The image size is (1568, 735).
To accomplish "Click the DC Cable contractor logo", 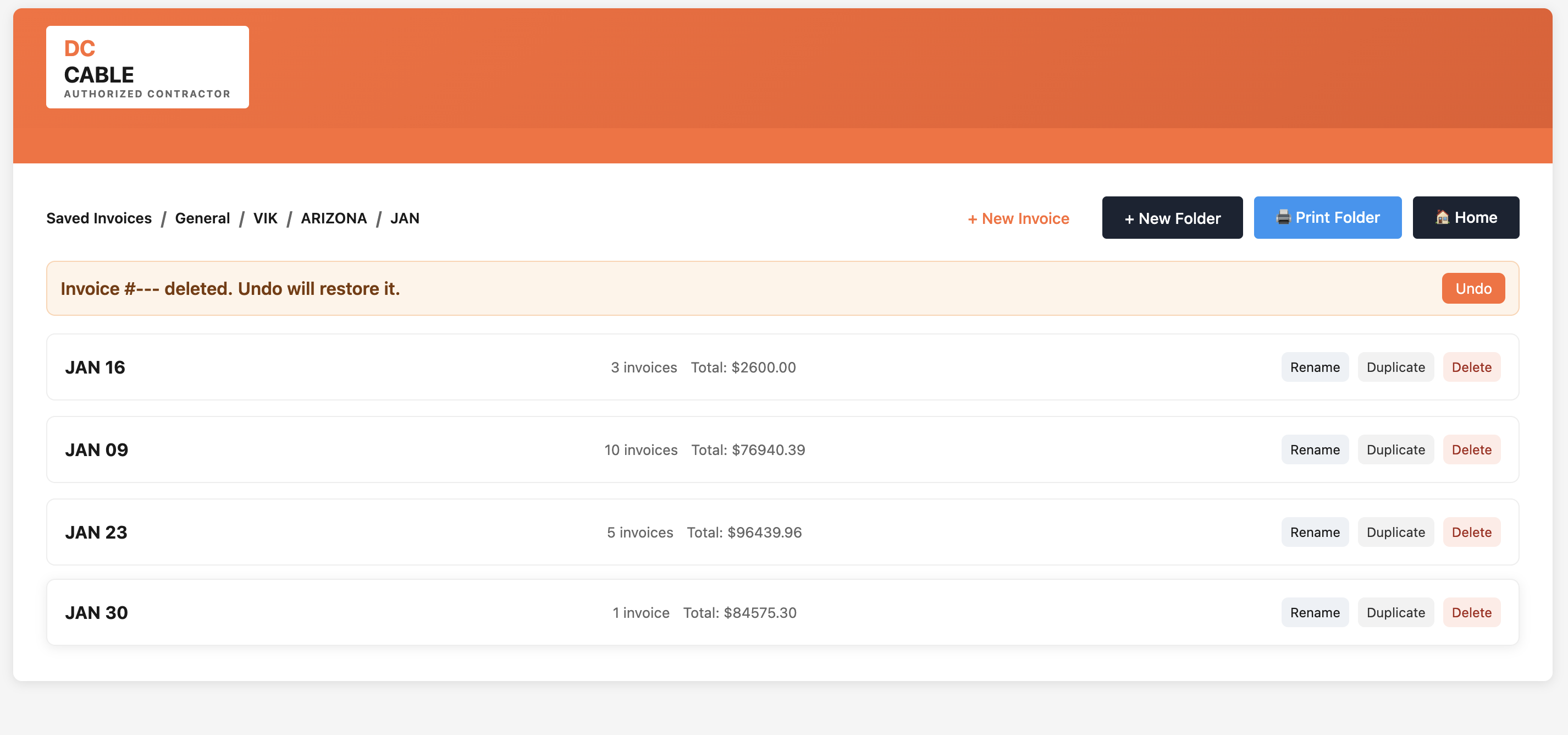I will (x=147, y=67).
